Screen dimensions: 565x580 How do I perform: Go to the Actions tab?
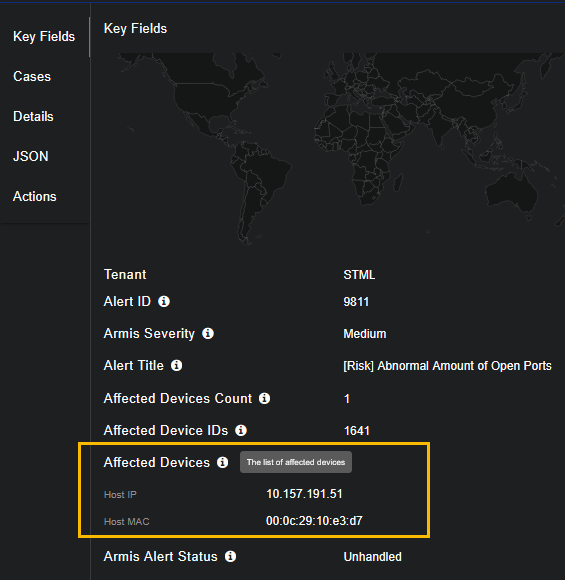coord(35,196)
